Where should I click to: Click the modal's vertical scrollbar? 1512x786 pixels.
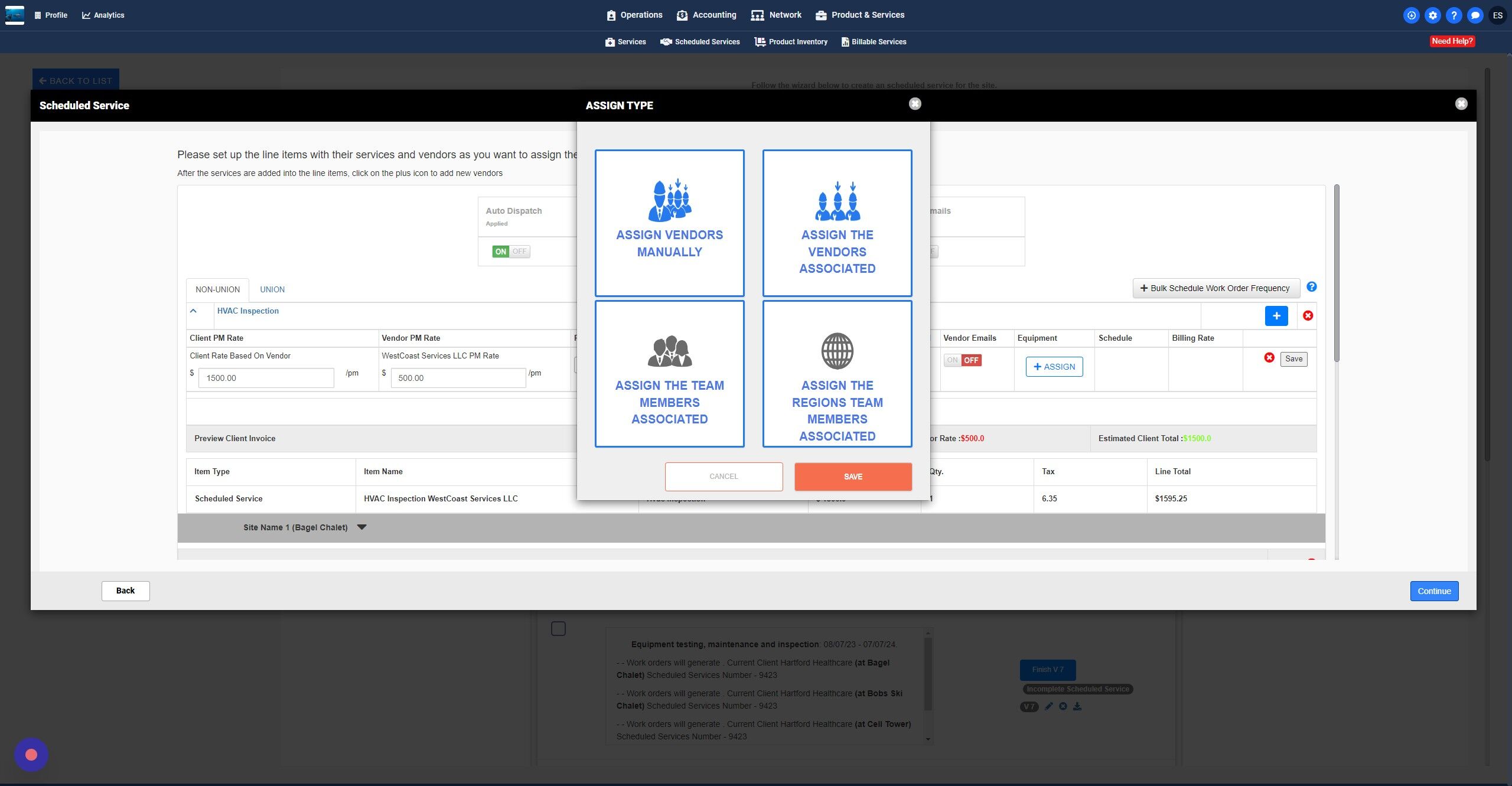coord(1337,272)
